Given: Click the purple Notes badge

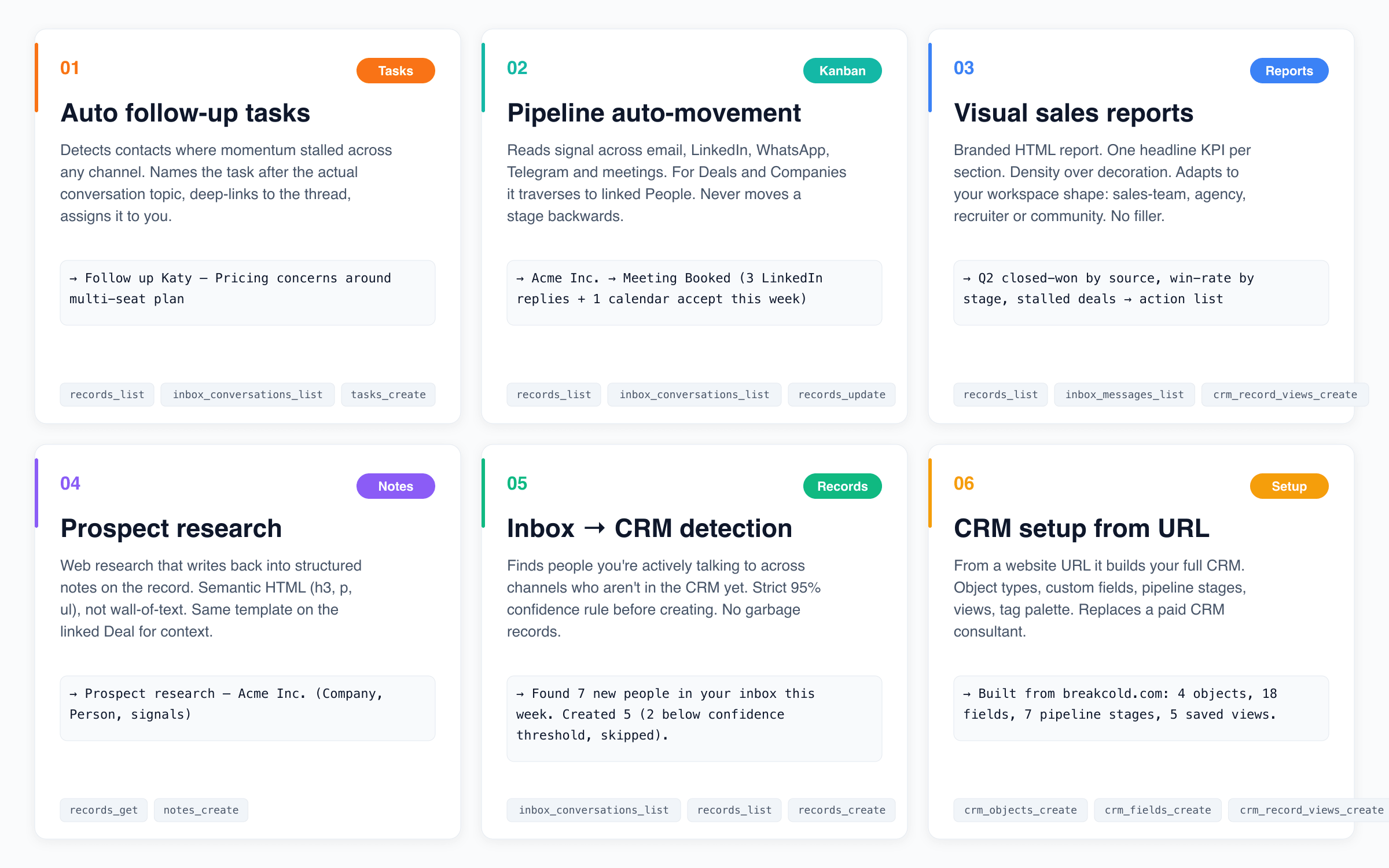Looking at the screenshot, I should pos(395,486).
